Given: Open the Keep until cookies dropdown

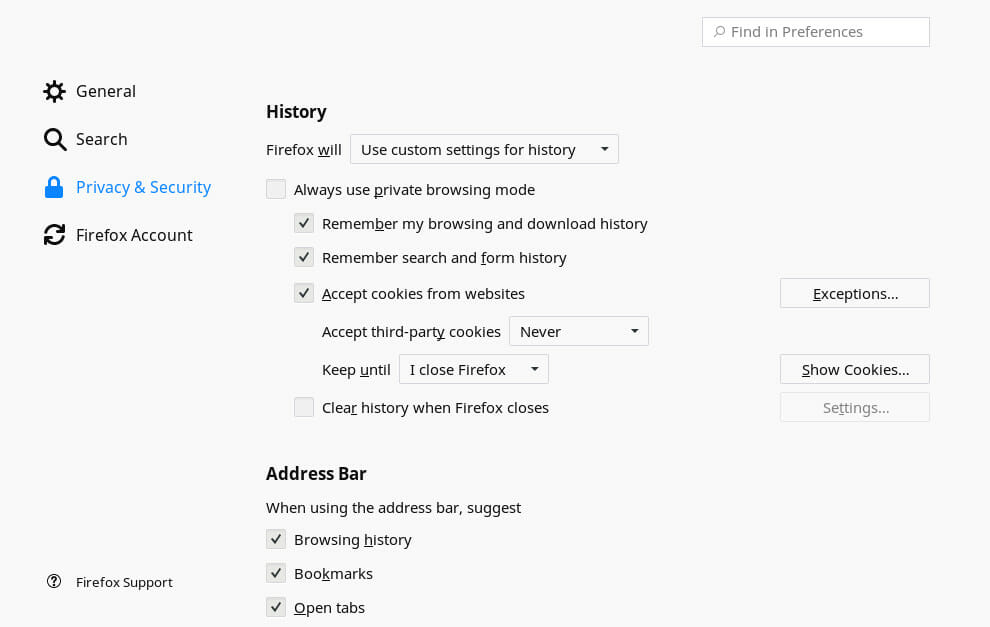Looking at the screenshot, I should pyautogui.click(x=474, y=369).
